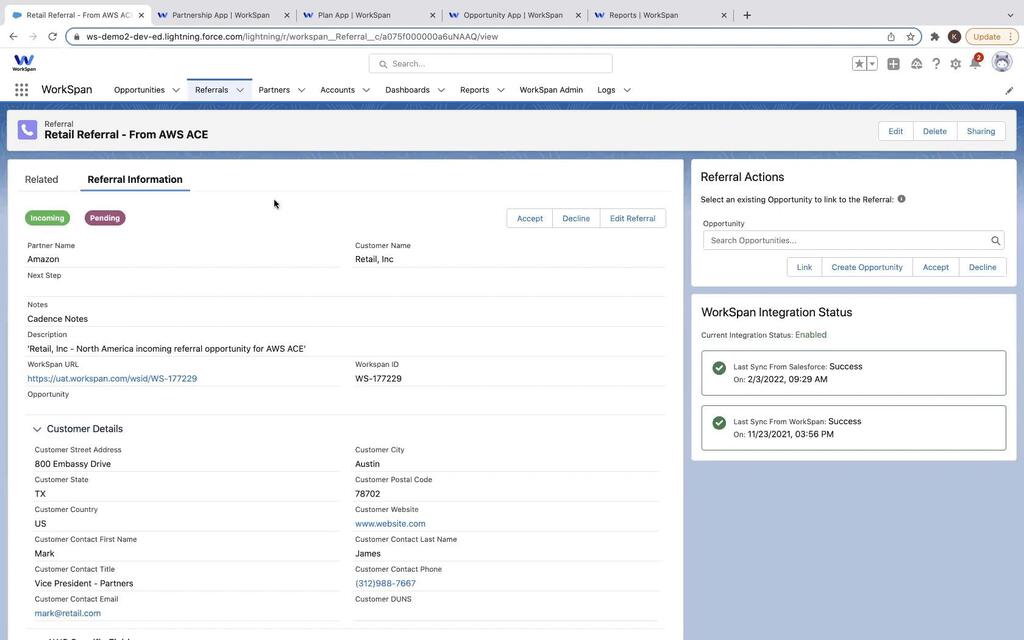Reload the browser page
The width and height of the screenshot is (1024, 640).
coord(52,37)
